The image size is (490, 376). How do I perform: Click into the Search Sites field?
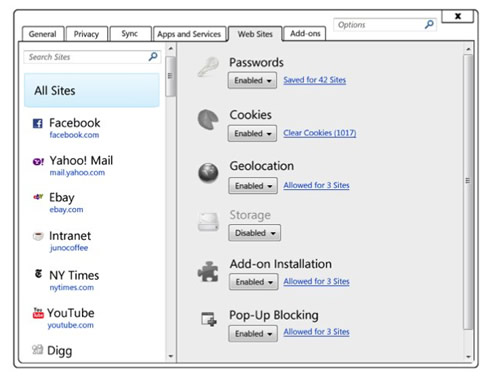click(92, 57)
